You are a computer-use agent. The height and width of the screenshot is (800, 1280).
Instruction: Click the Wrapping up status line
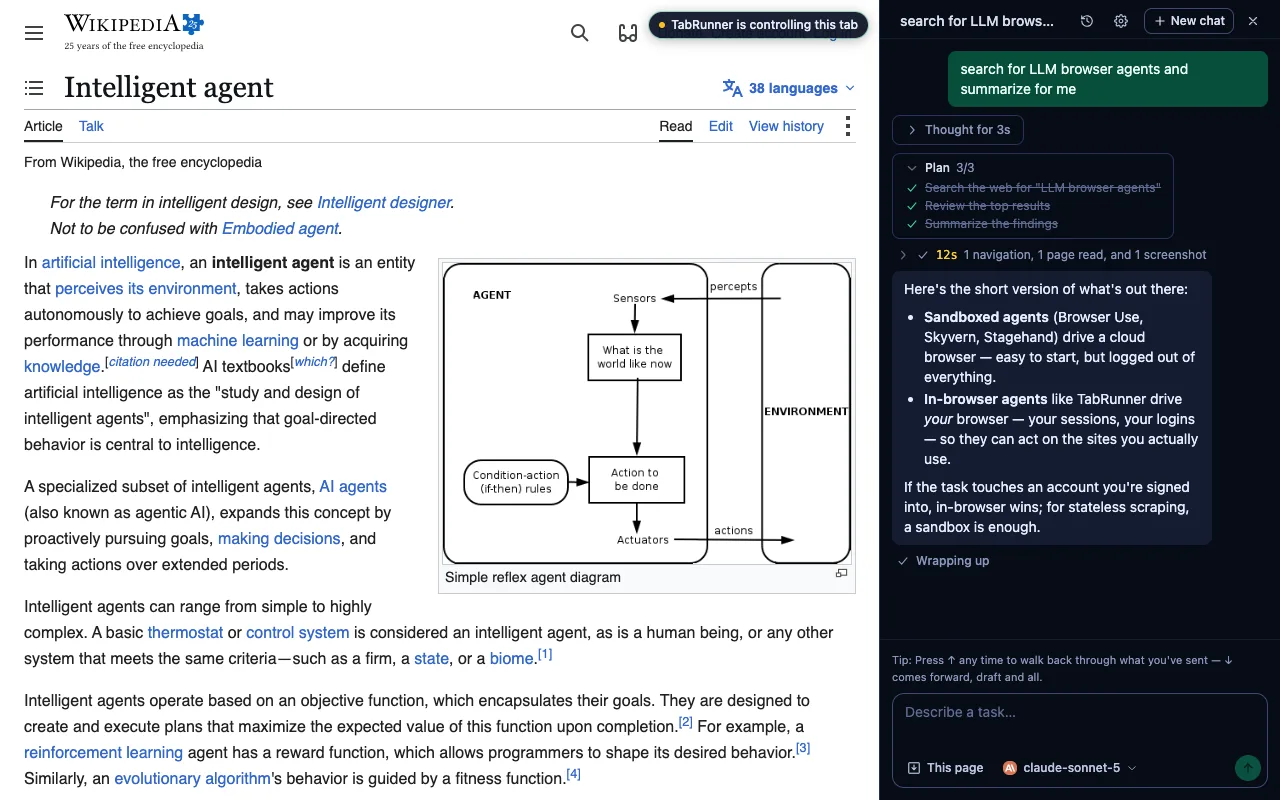[x=943, y=561]
